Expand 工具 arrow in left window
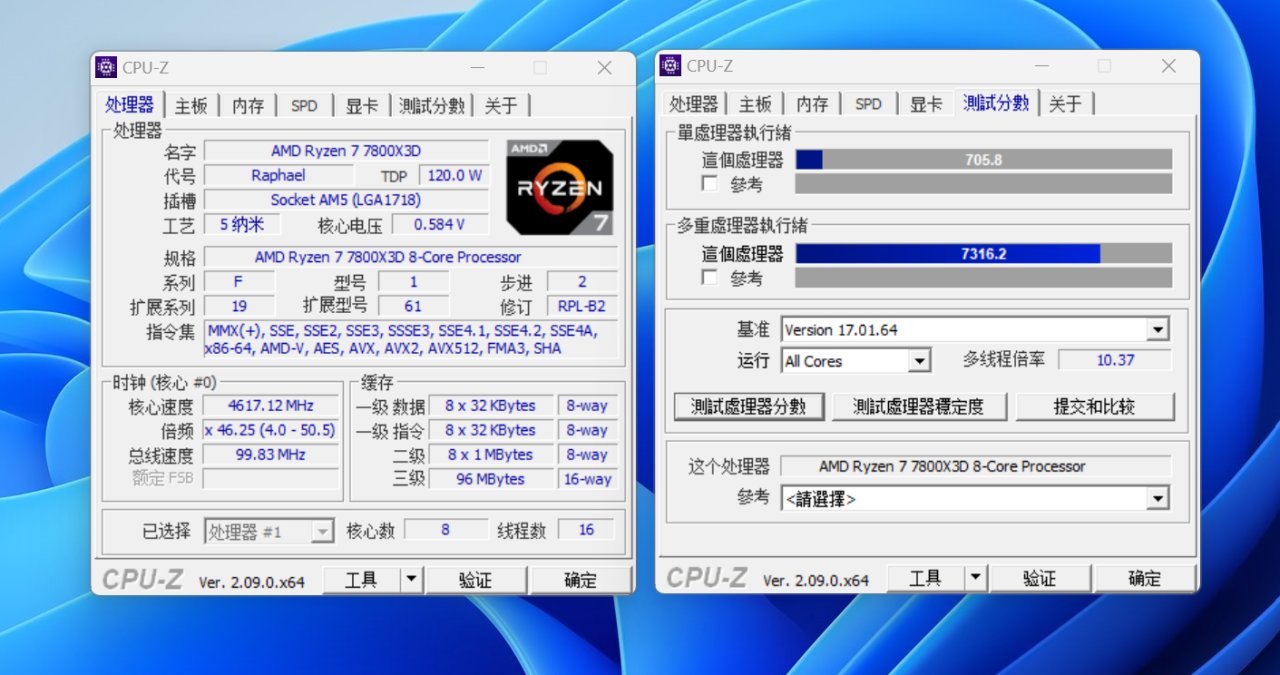Viewport: 1280px width, 675px height. tap(411, 580)
